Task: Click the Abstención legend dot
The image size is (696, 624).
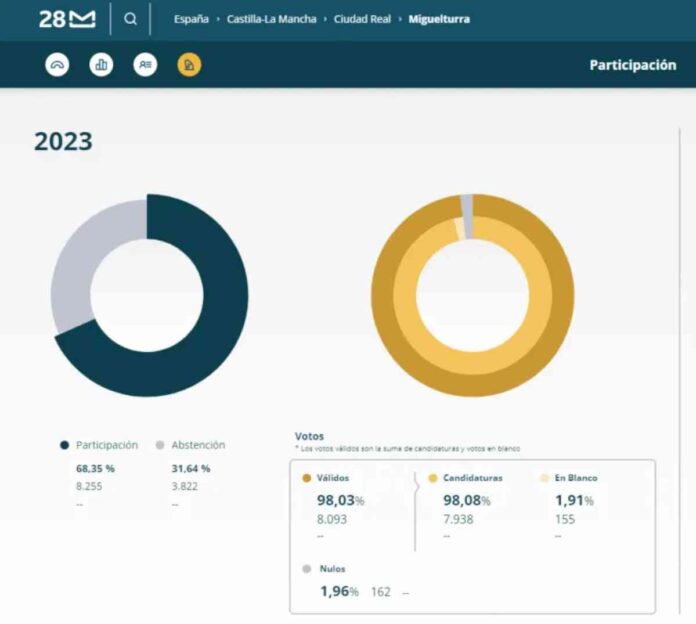Action: click(x=161, y=445)
